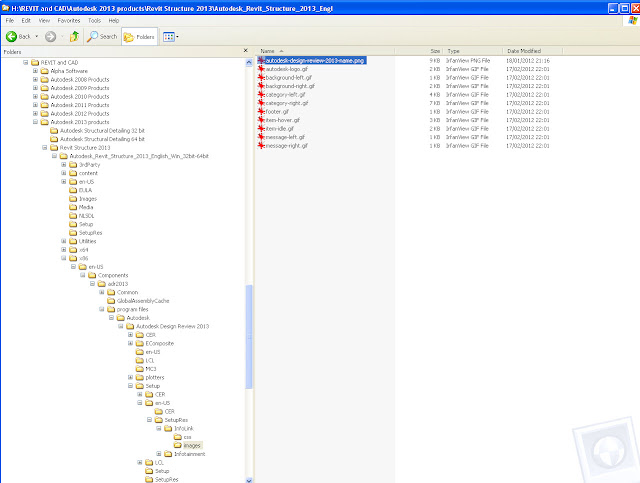Collapse the REVIT and CAD tree node

[26, 62]
